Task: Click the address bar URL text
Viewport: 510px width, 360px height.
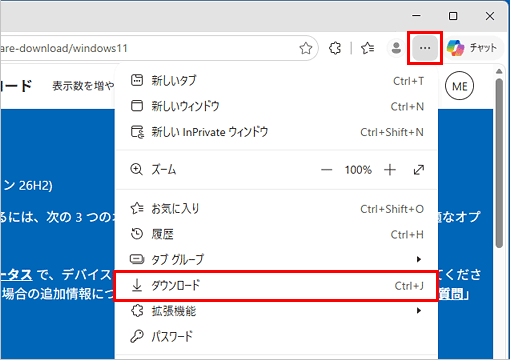Action: point(64,48)
